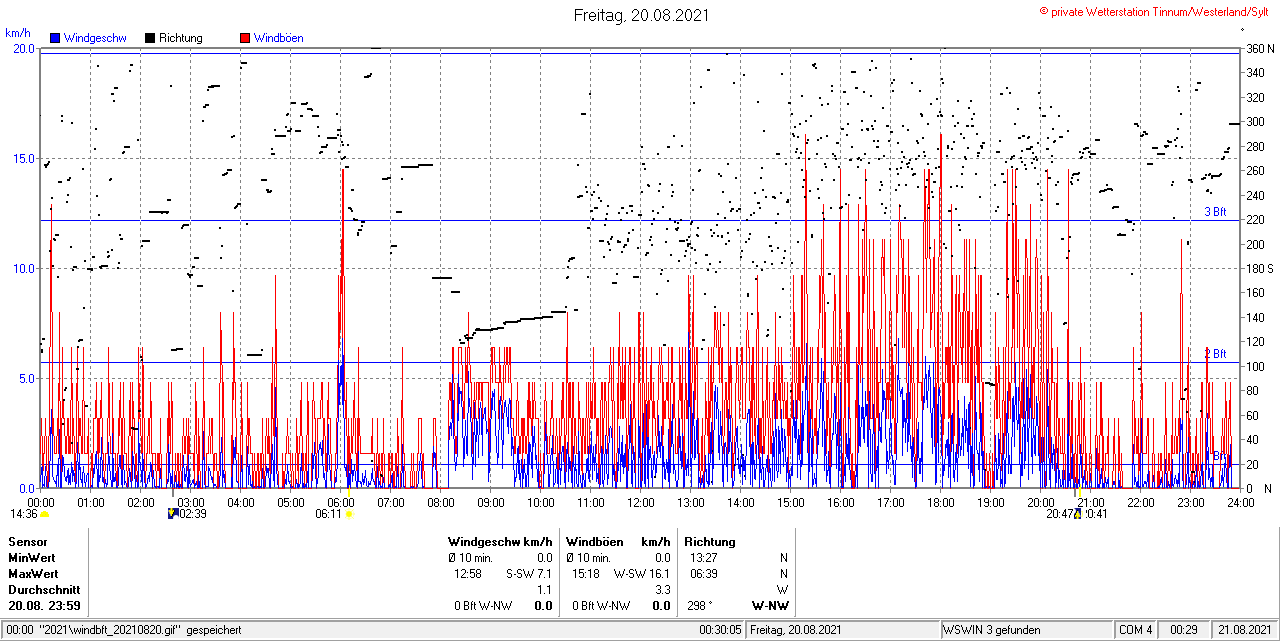Click the km/h unit label above left axis
The image size is (1280, 641).
click(x=19, y=33)
